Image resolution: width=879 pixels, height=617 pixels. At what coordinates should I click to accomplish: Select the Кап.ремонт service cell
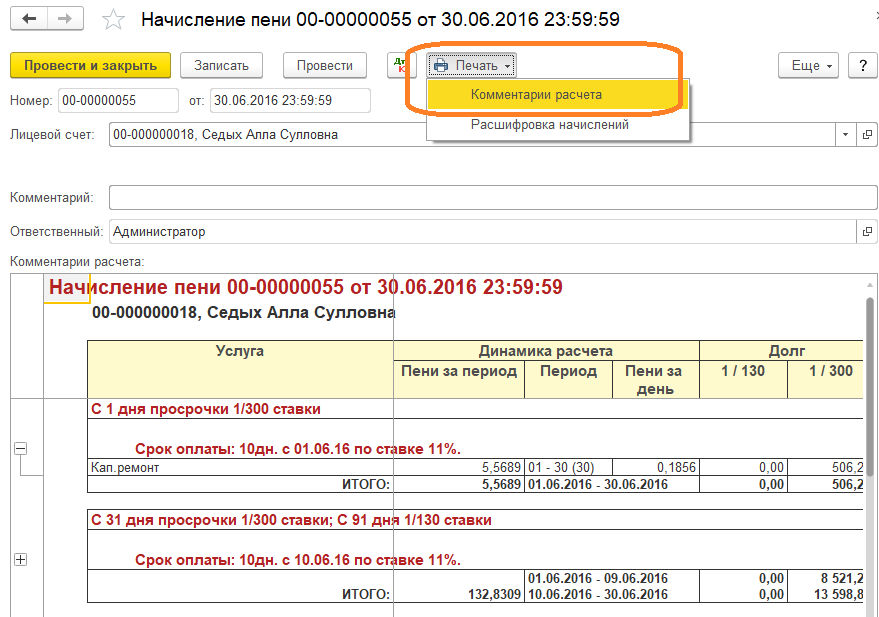(240, 467)
